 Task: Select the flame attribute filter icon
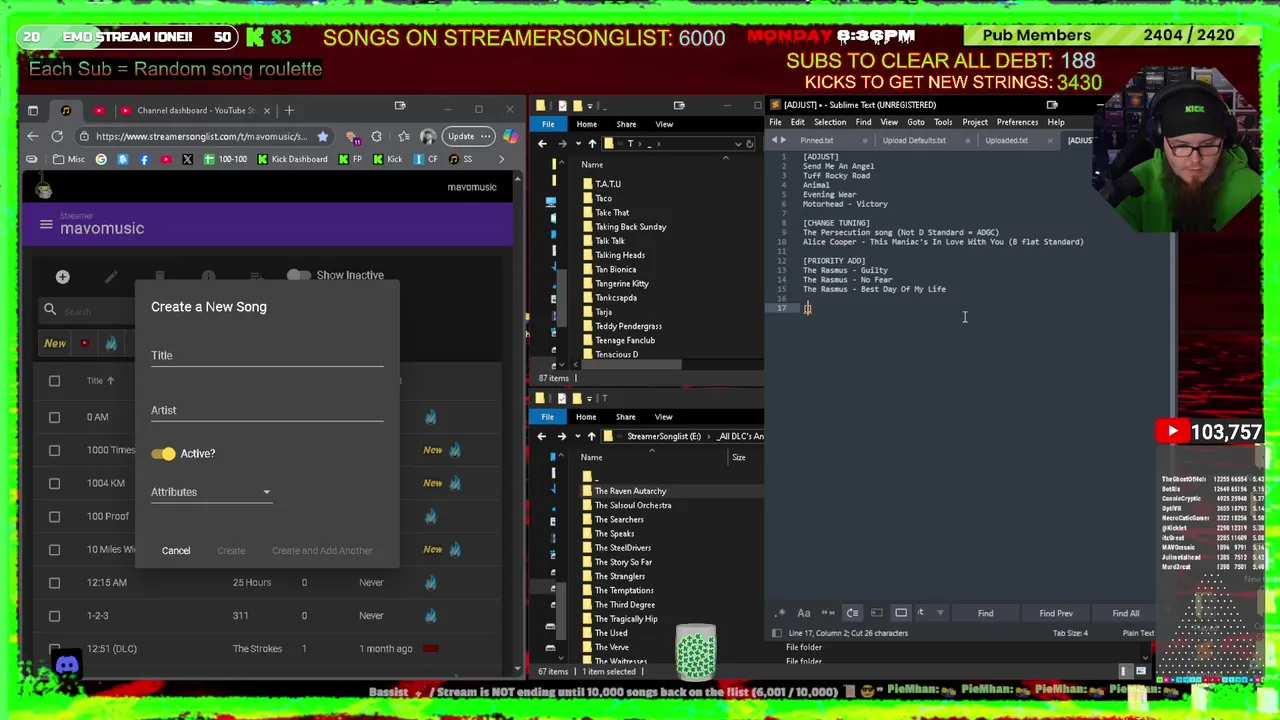(111, 343)
